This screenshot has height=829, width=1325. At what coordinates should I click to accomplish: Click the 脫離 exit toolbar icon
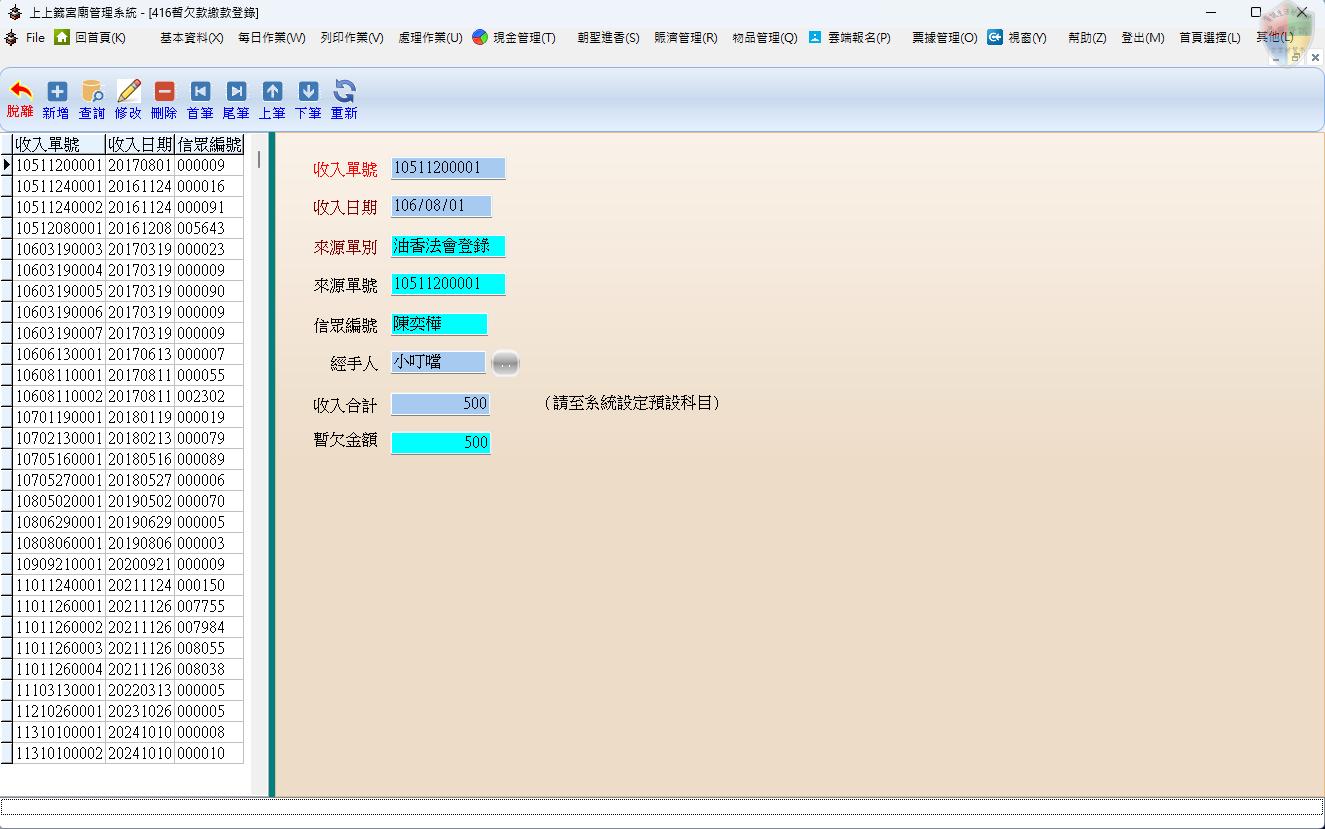20,92
